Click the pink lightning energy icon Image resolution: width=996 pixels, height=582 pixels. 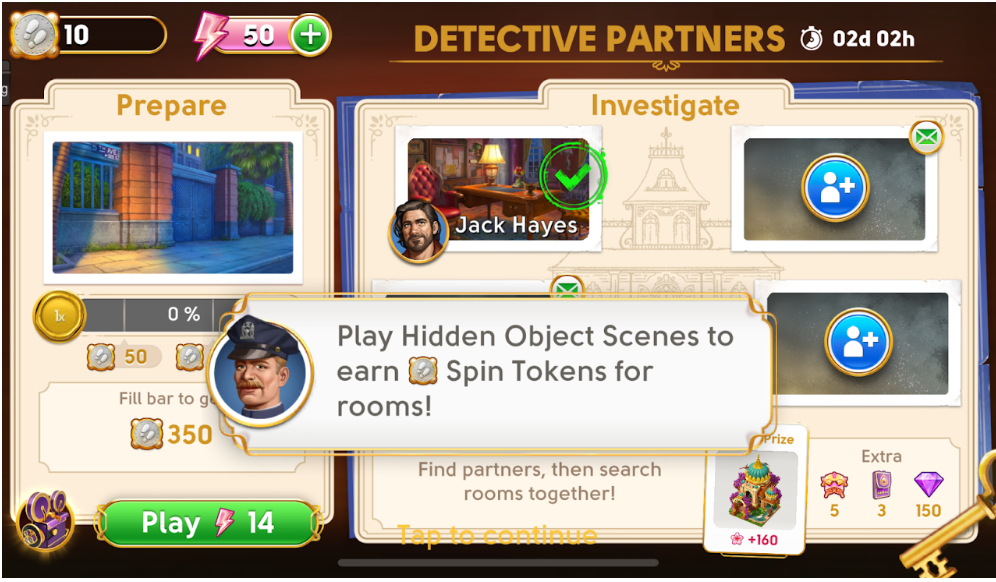tap(212, 36)
